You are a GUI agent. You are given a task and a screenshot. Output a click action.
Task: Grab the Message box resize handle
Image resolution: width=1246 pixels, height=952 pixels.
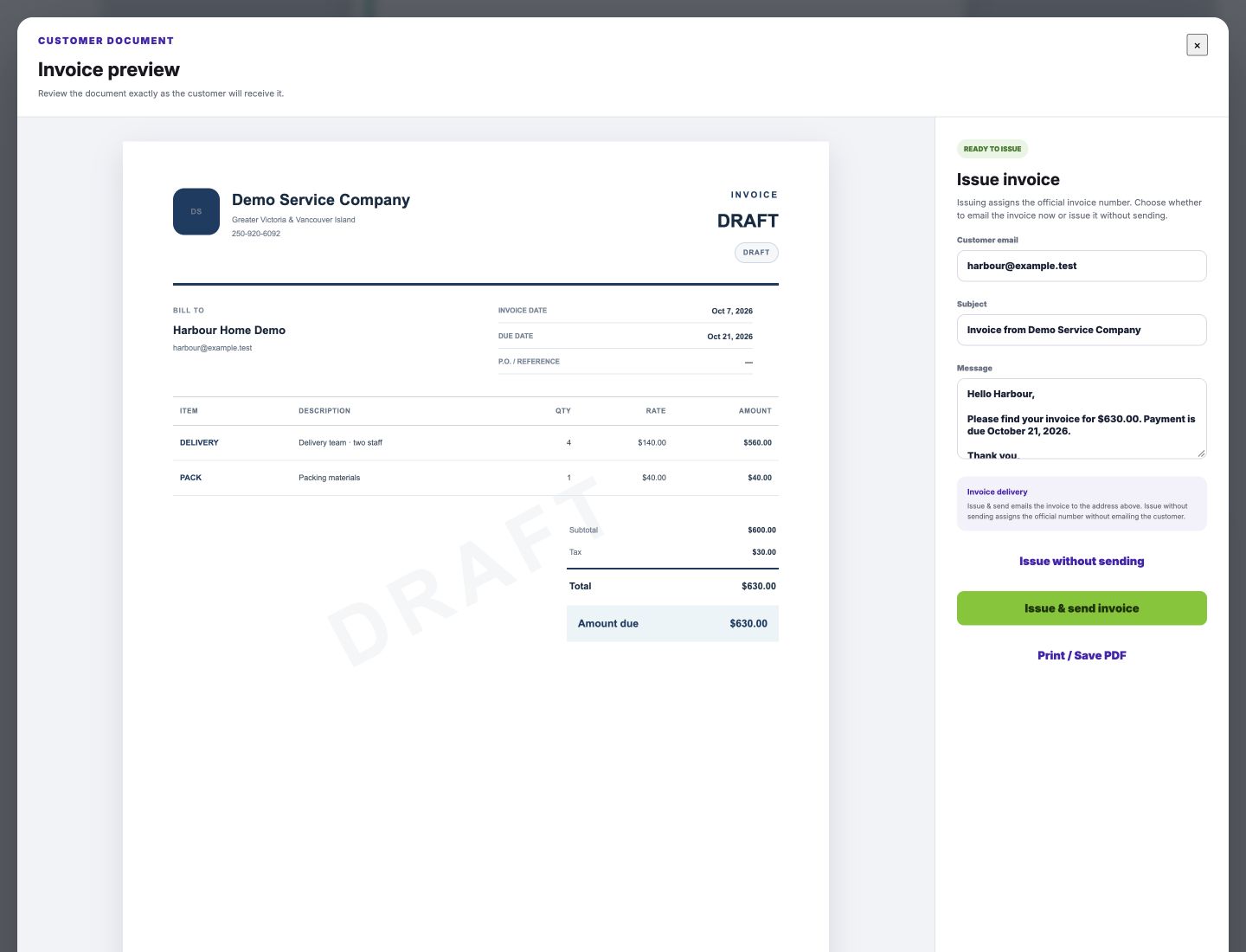(1201, 453)
